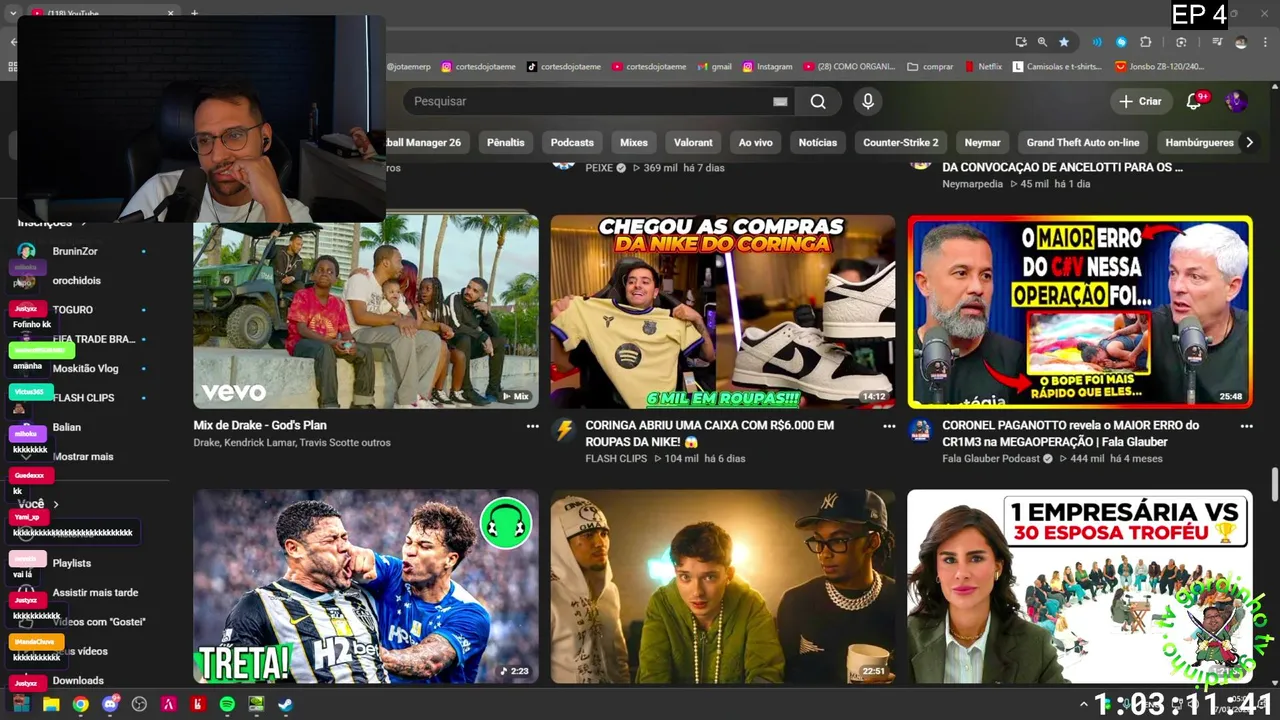The image size is (1280, 720).
Task: Open the Chrome profile avatar
Action: tap(1241, 42)
